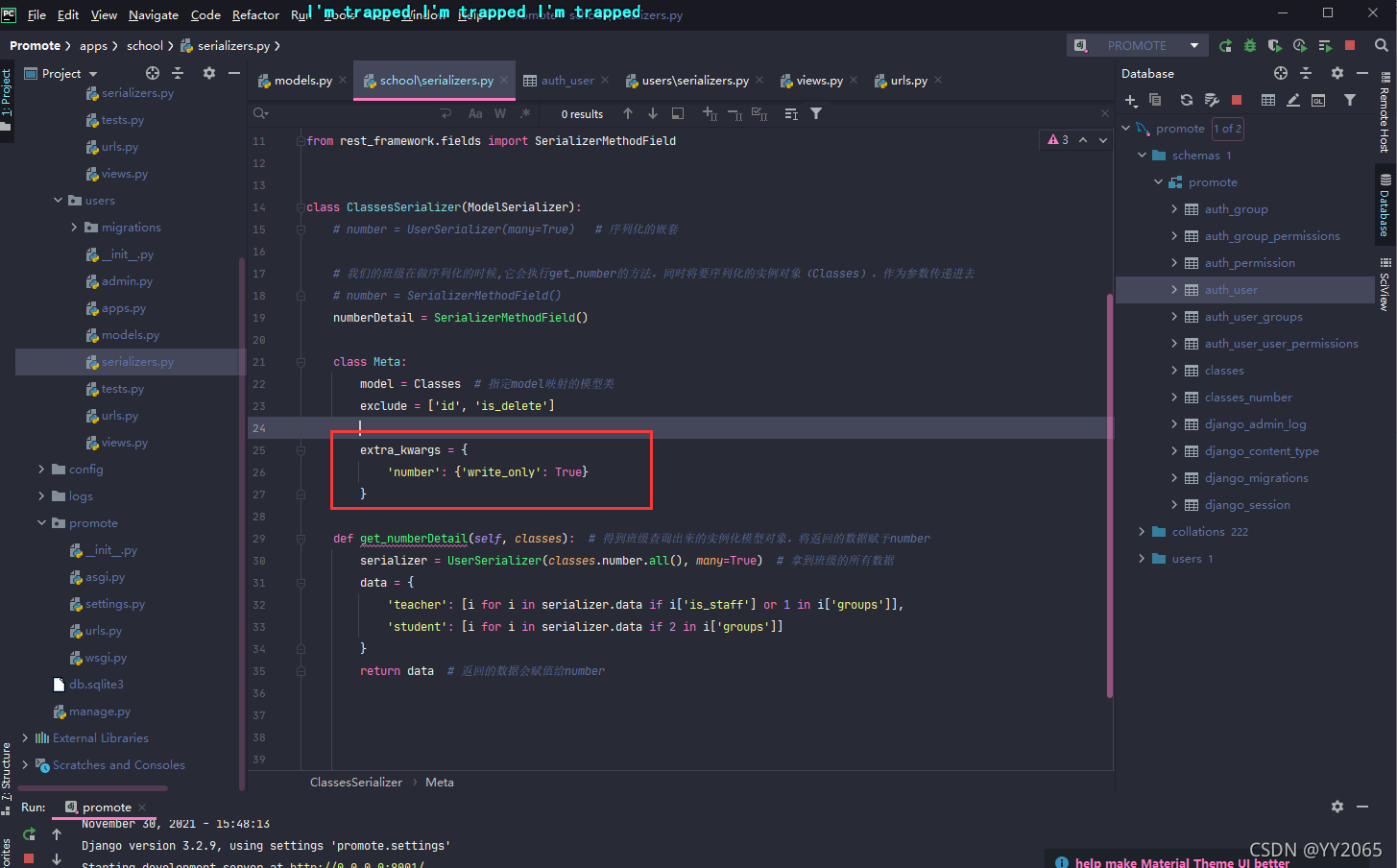Collapse the schemas node in database tree
The image size is (1397, 868).
pos(1142,156)
